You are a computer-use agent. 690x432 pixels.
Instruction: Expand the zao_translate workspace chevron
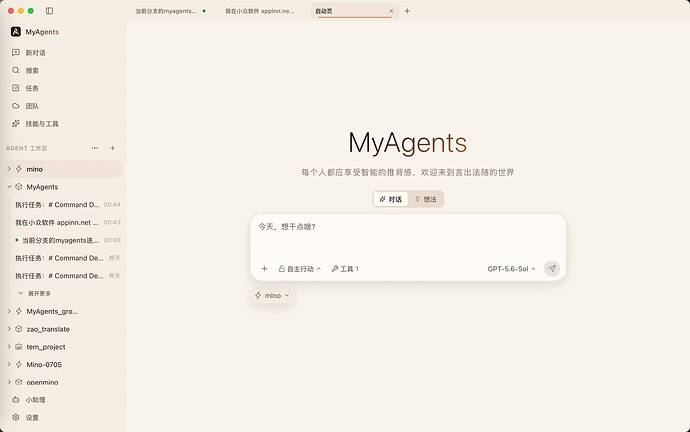9,329
